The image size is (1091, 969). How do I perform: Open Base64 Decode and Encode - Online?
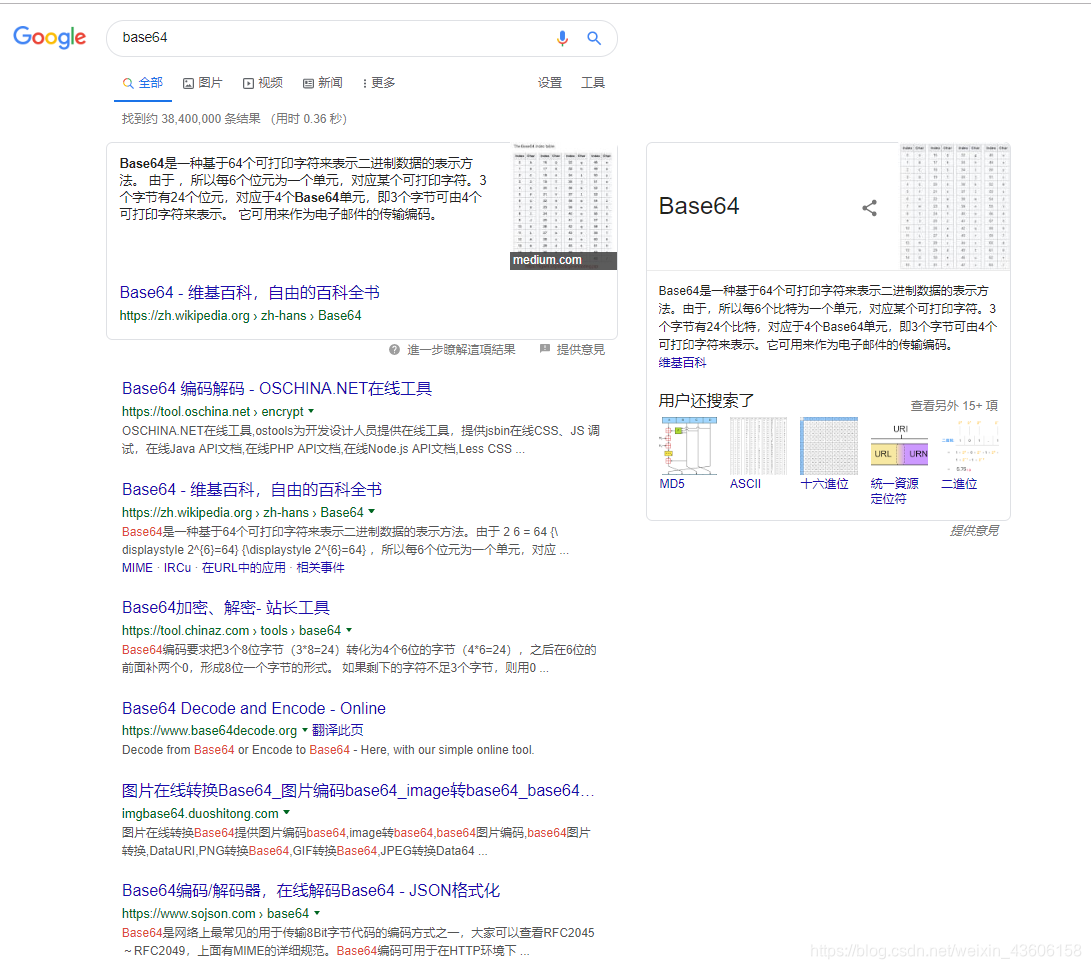pyautogui.click(x=253, y=708)
